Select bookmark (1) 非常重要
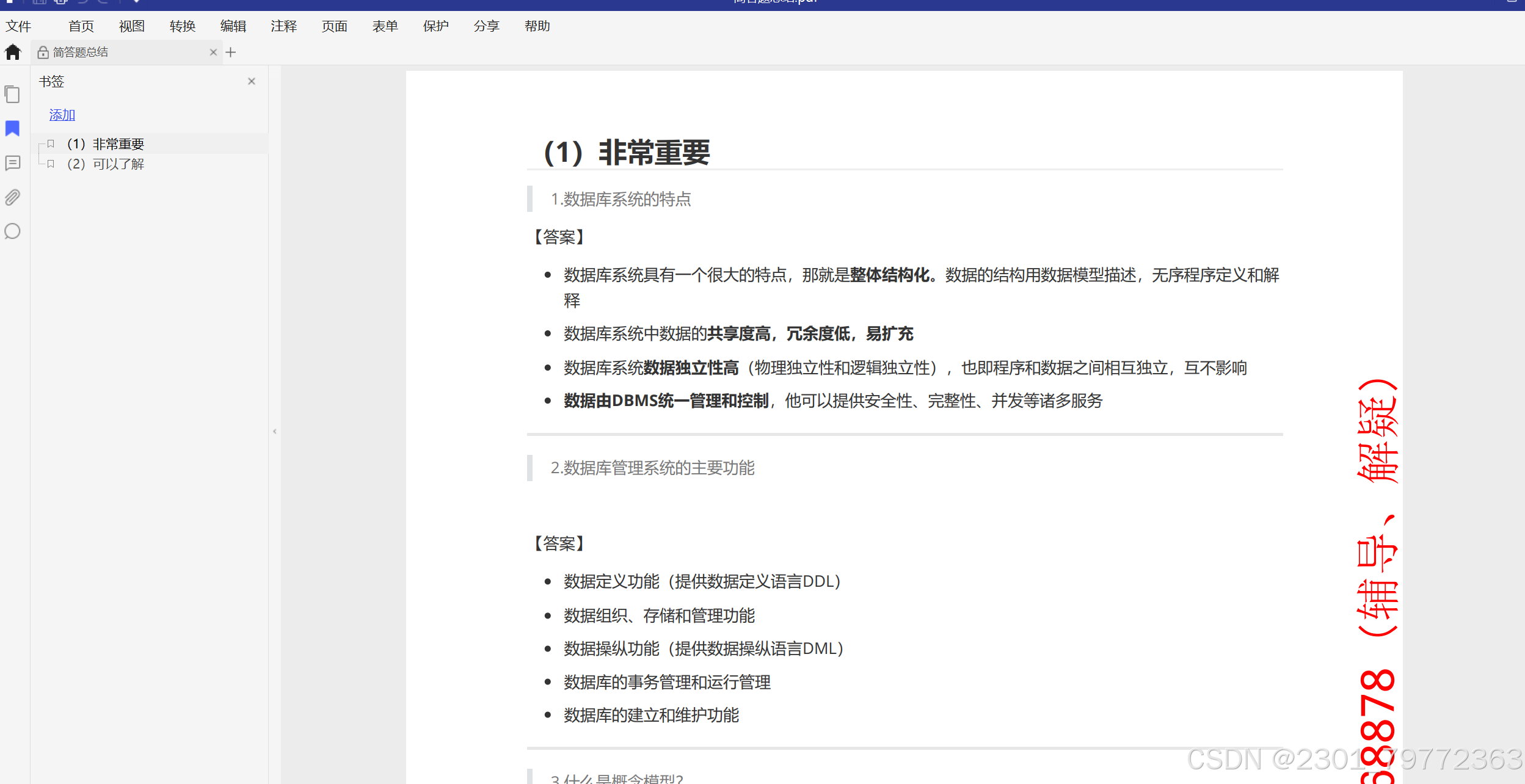The height and width of the screenshot is (784, 1525). [106, 144]
